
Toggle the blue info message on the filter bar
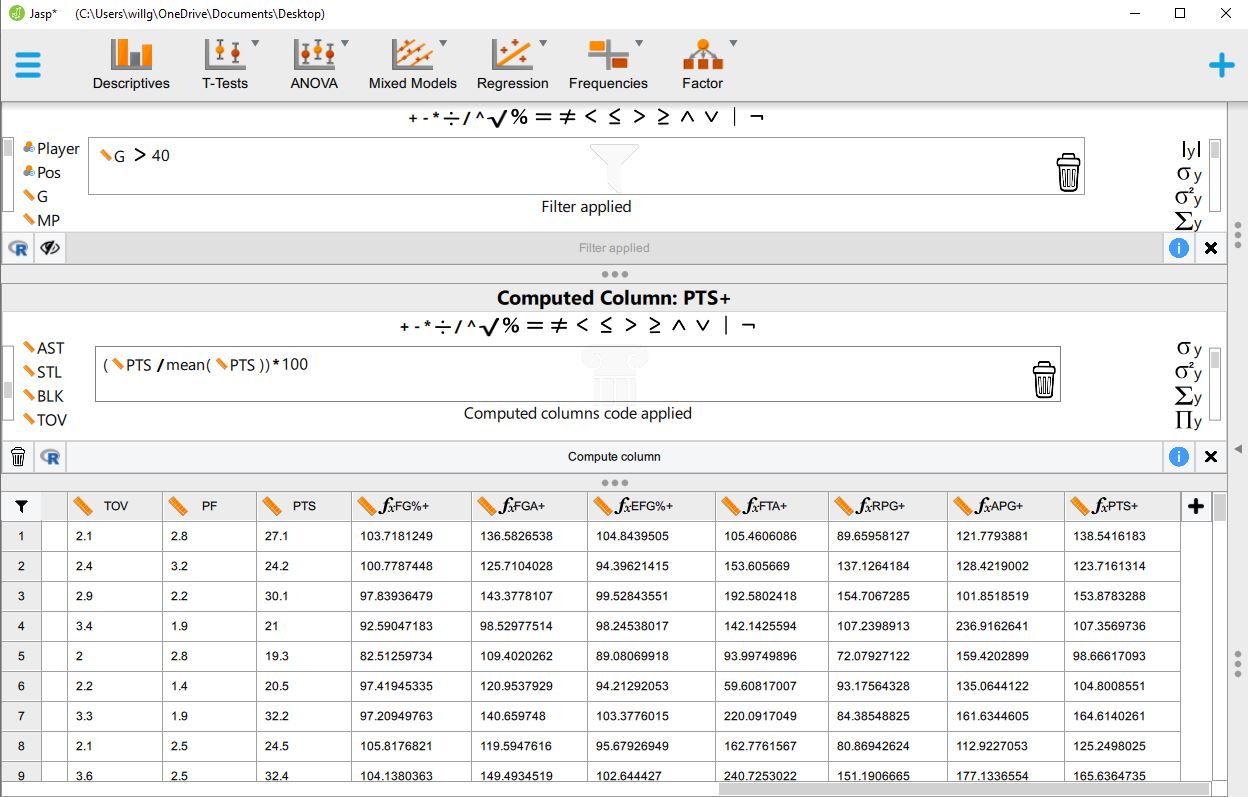click(x=1178, y=247)
